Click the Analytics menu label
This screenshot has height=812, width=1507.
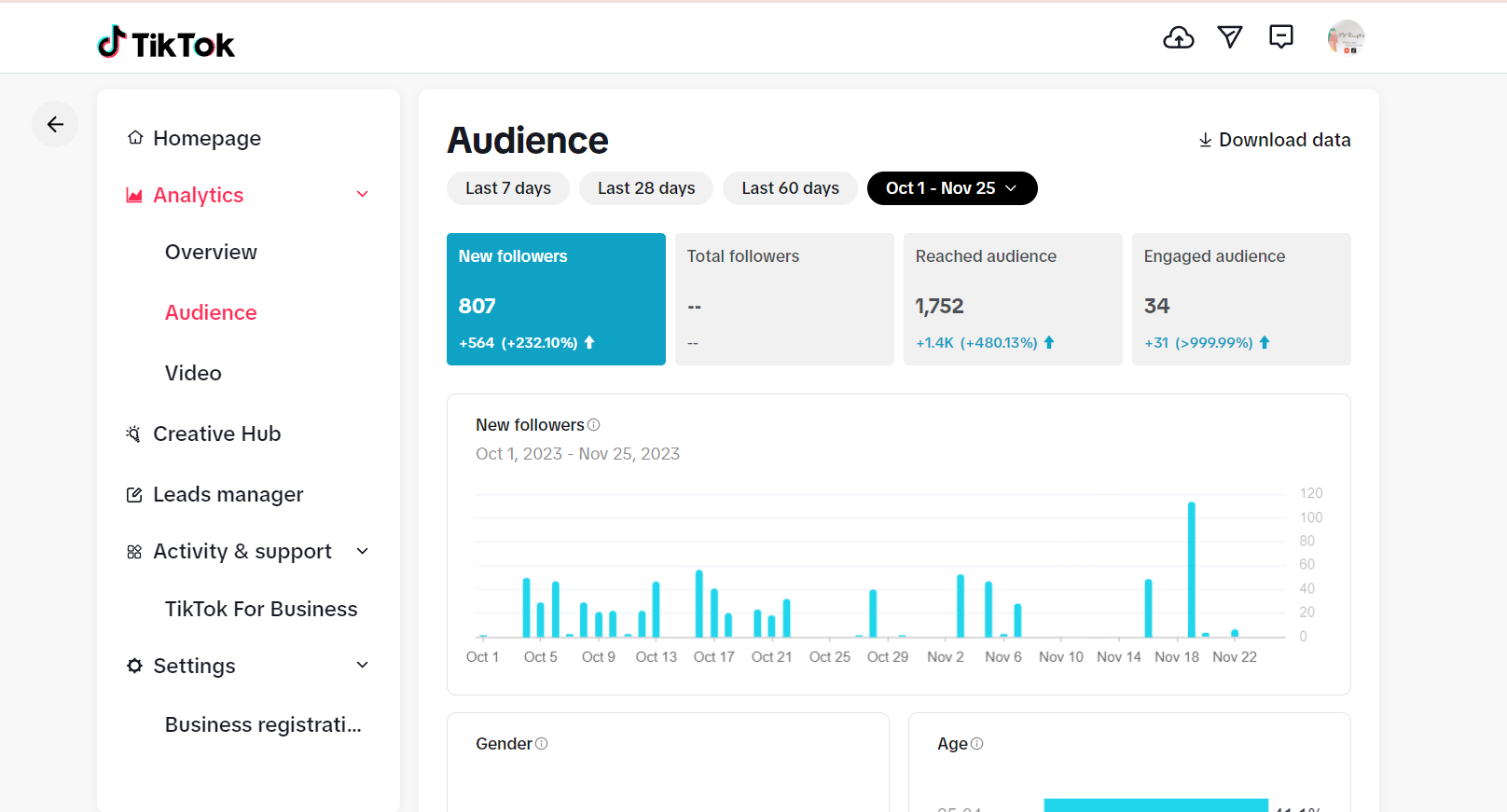[198, 195]
